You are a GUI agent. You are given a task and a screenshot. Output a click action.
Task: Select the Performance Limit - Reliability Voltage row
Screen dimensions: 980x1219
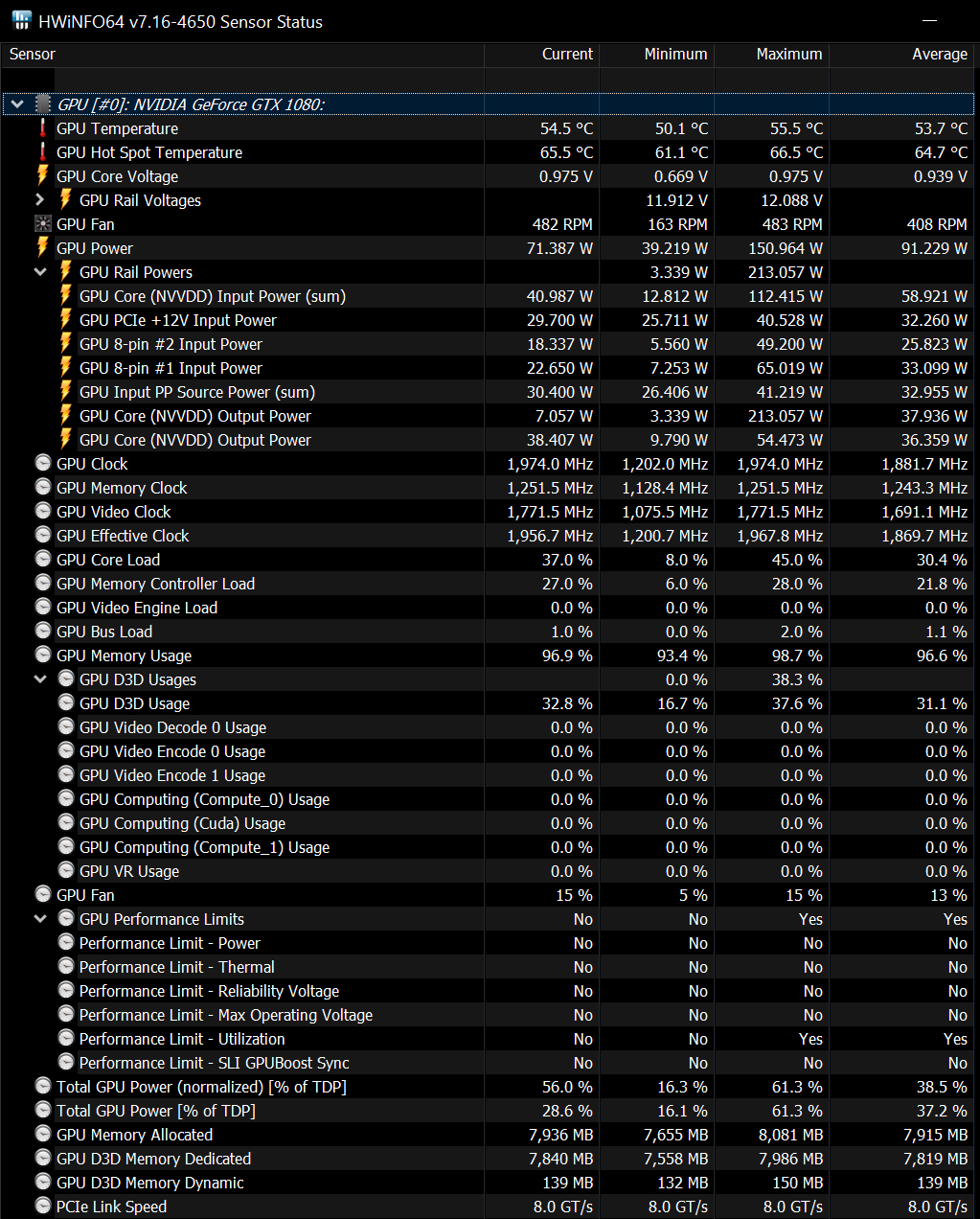click(489, 991)
